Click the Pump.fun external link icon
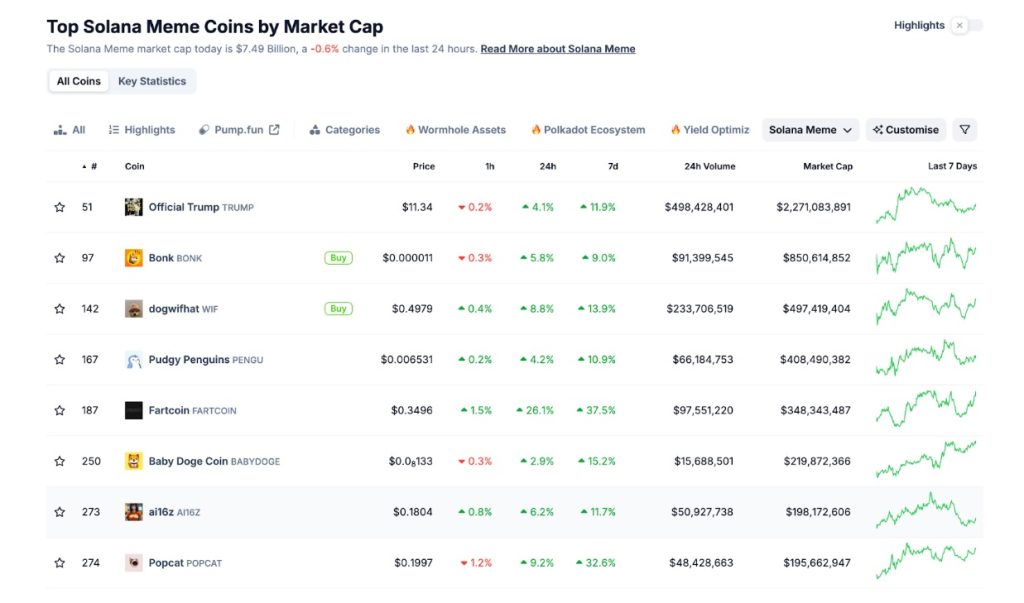The image size is (1024, 603). [x=274, y=129]
